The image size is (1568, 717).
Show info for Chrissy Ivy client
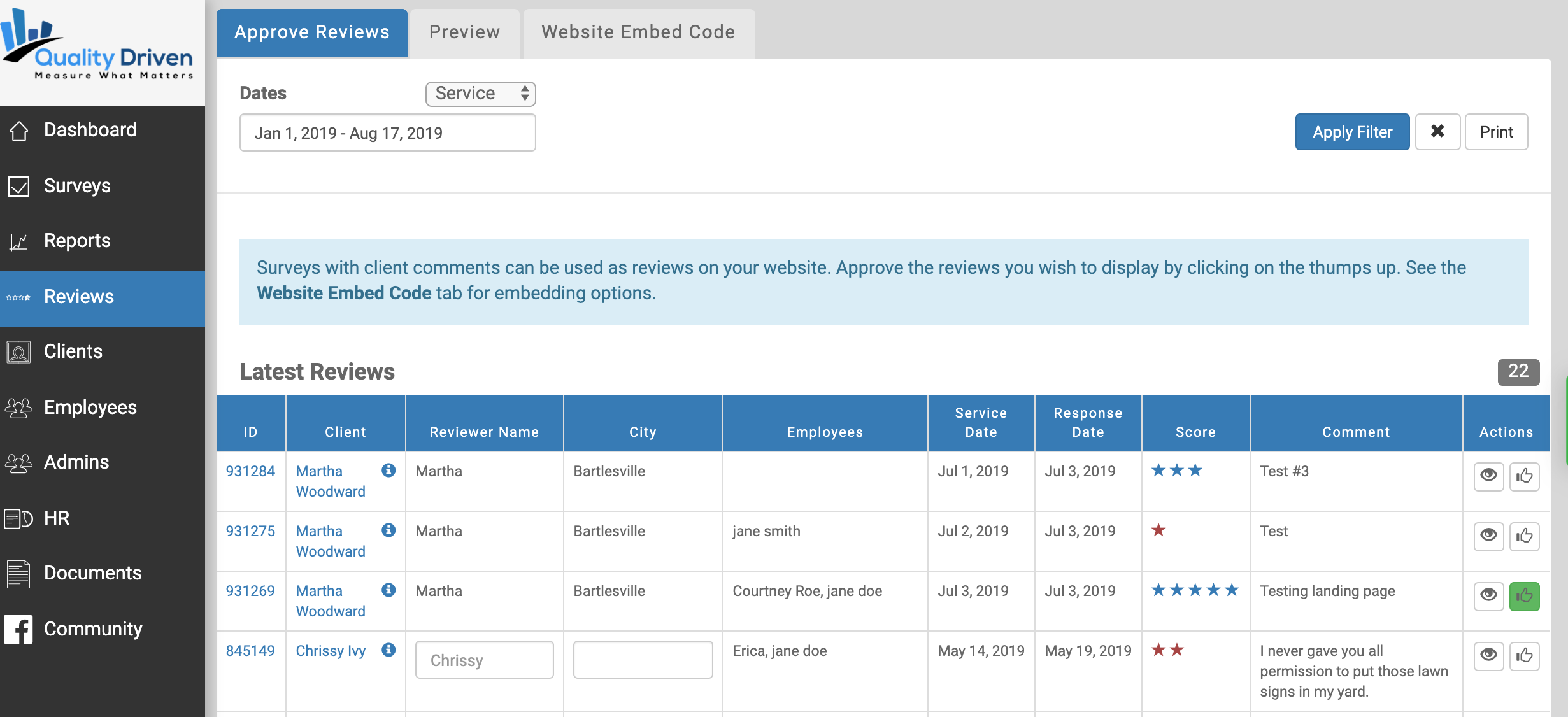coord(388,650)
